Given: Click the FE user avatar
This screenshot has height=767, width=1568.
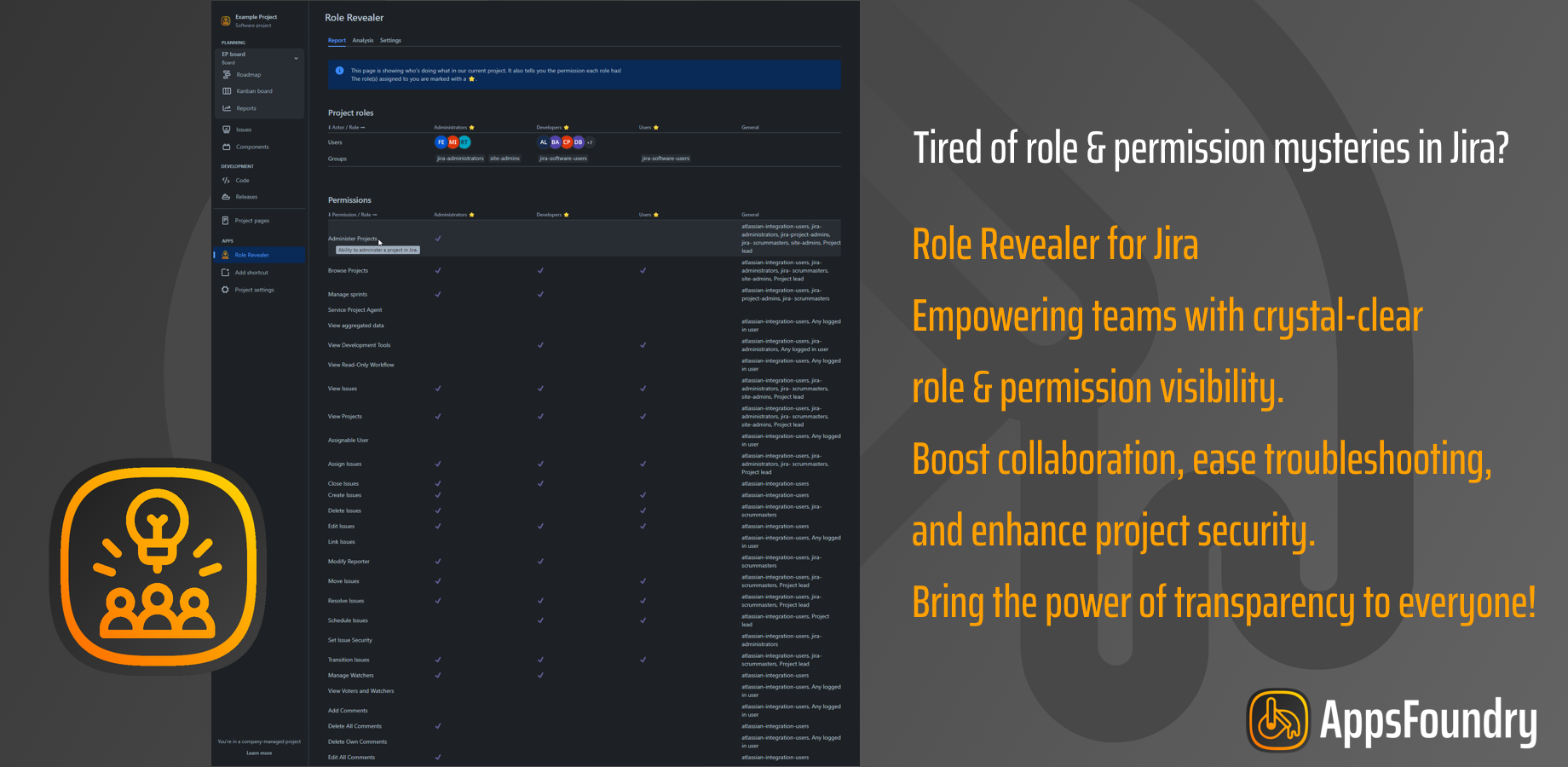Looking at the screenshot, I should click(441, 142).
